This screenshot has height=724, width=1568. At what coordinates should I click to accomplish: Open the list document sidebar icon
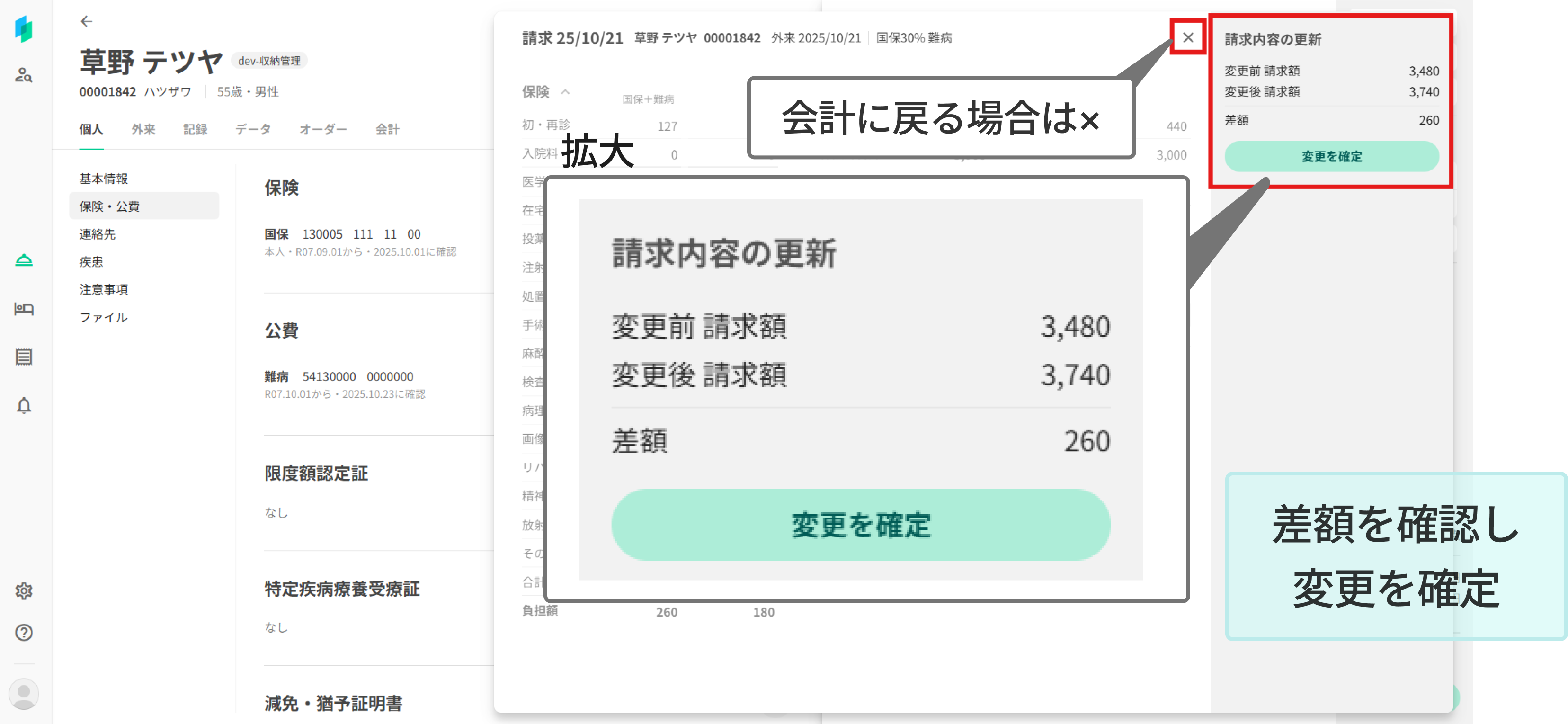pos(24,357)
